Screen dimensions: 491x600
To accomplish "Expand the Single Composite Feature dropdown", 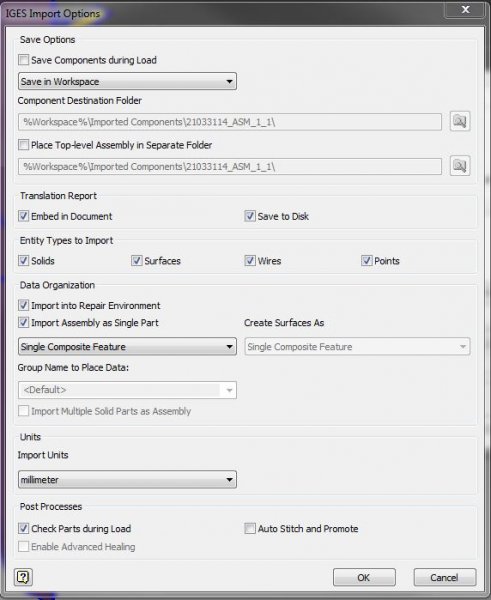I will click(x=127, y=347).
